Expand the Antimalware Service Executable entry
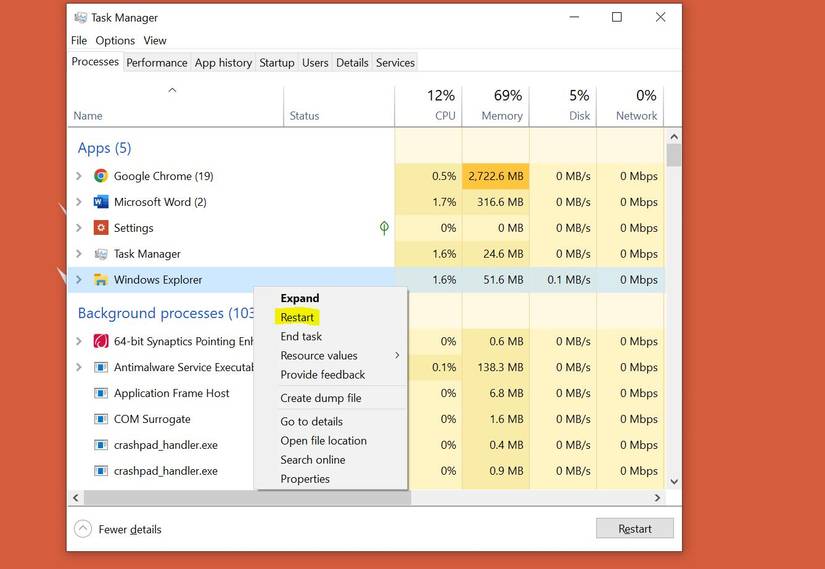 [x=79, y=367]
